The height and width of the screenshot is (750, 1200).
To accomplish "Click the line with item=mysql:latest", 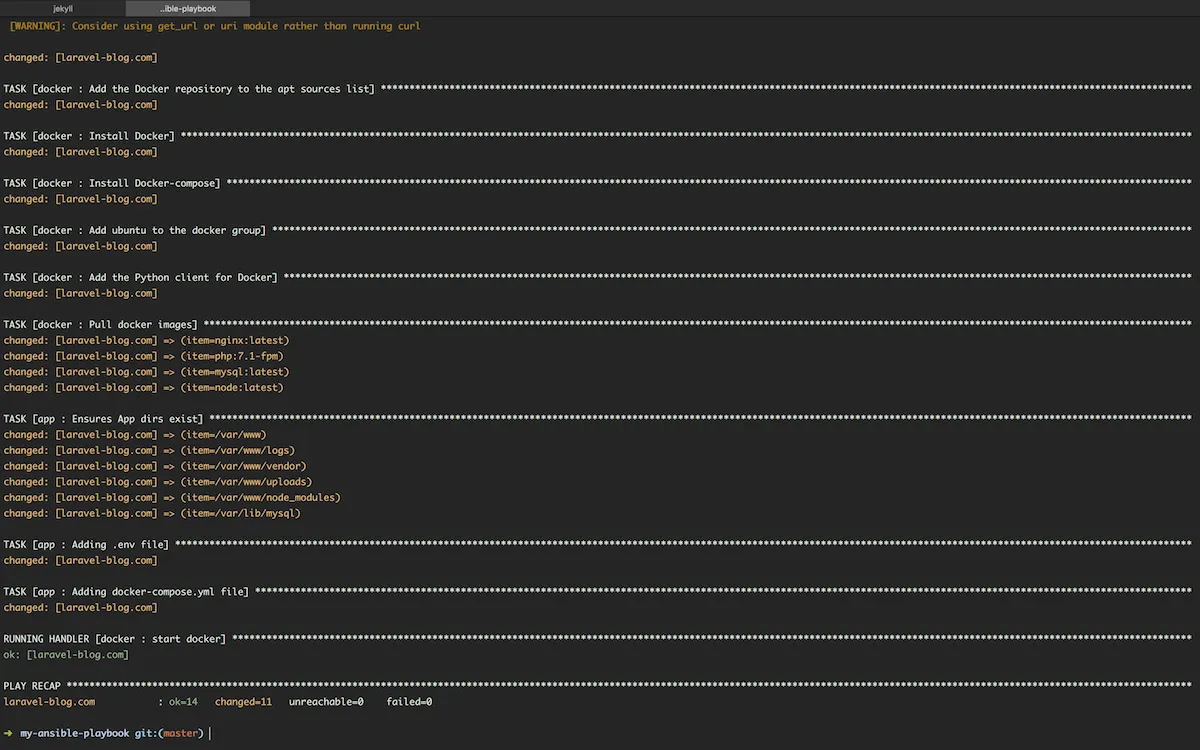I will point(146,372).
